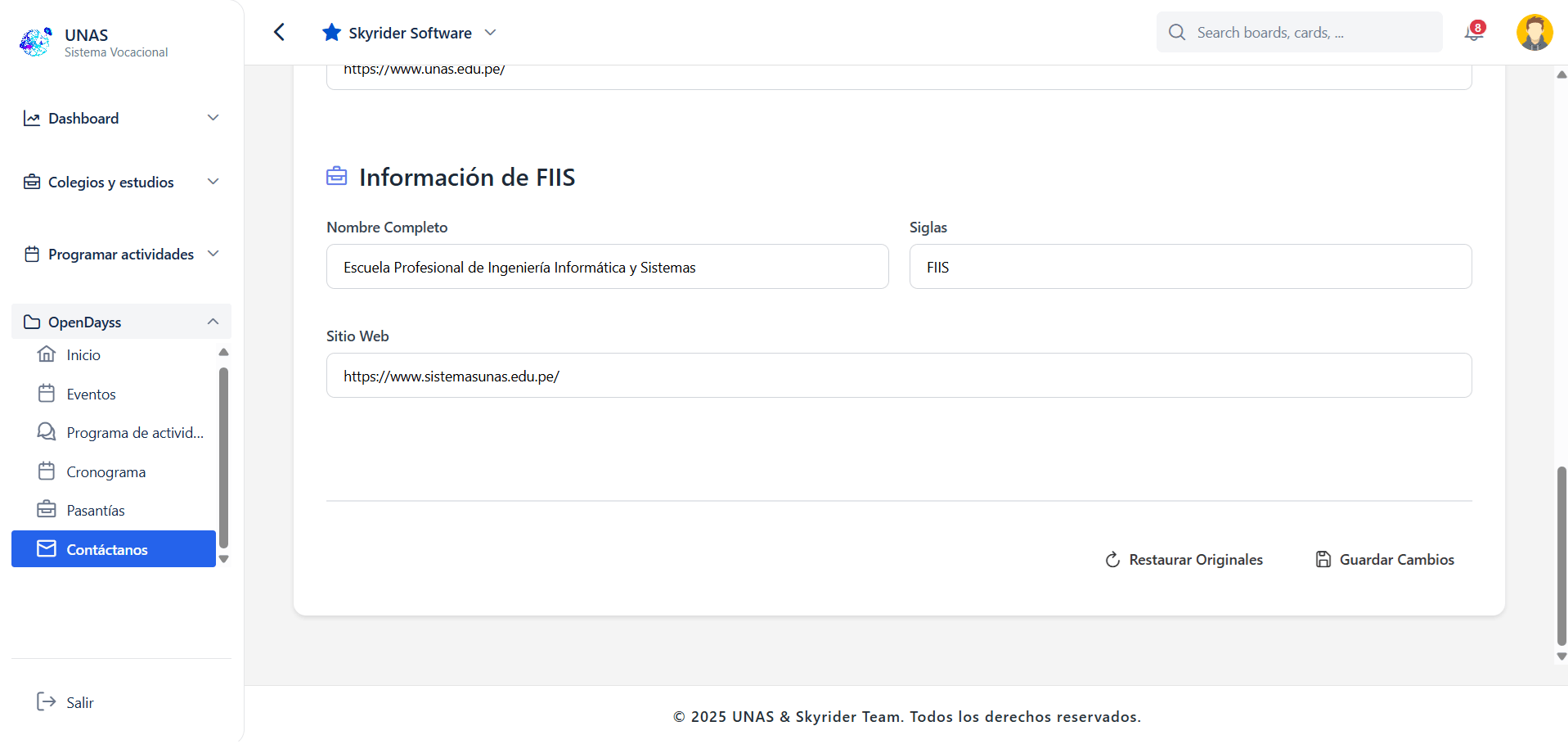Open the Cronograma menu item
This screenshot has height=744, width=1568.
[x=106, y=472]
